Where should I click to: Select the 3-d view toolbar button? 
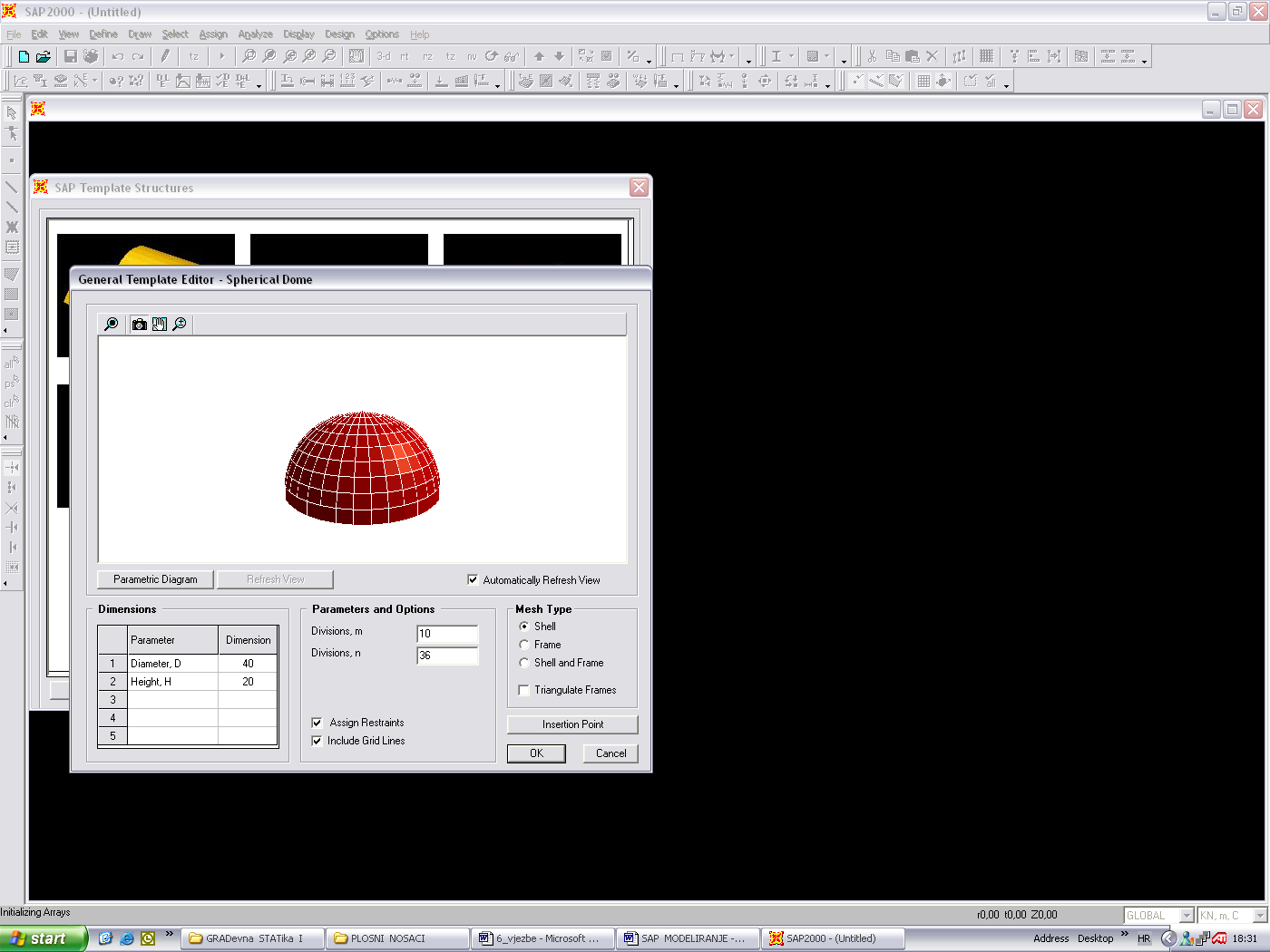pos(384,56)
